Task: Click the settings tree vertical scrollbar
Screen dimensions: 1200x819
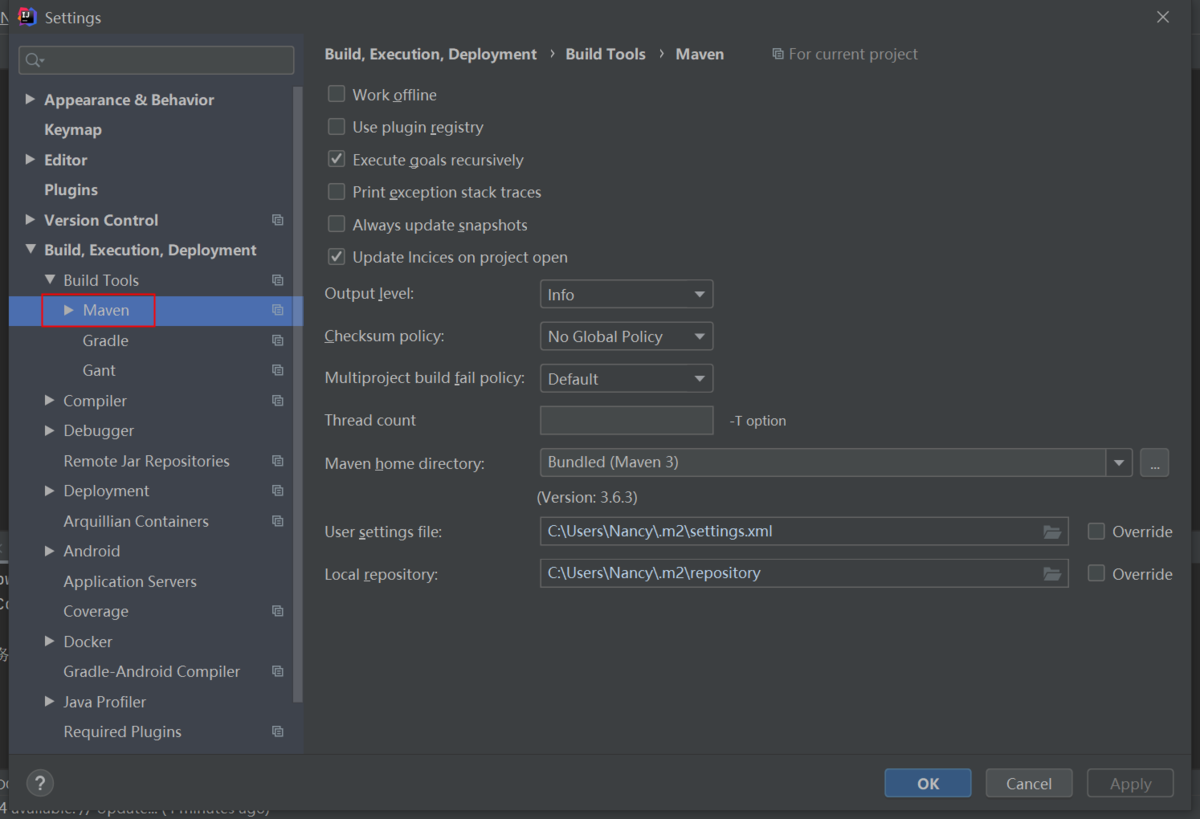Action: click(298, 394)
